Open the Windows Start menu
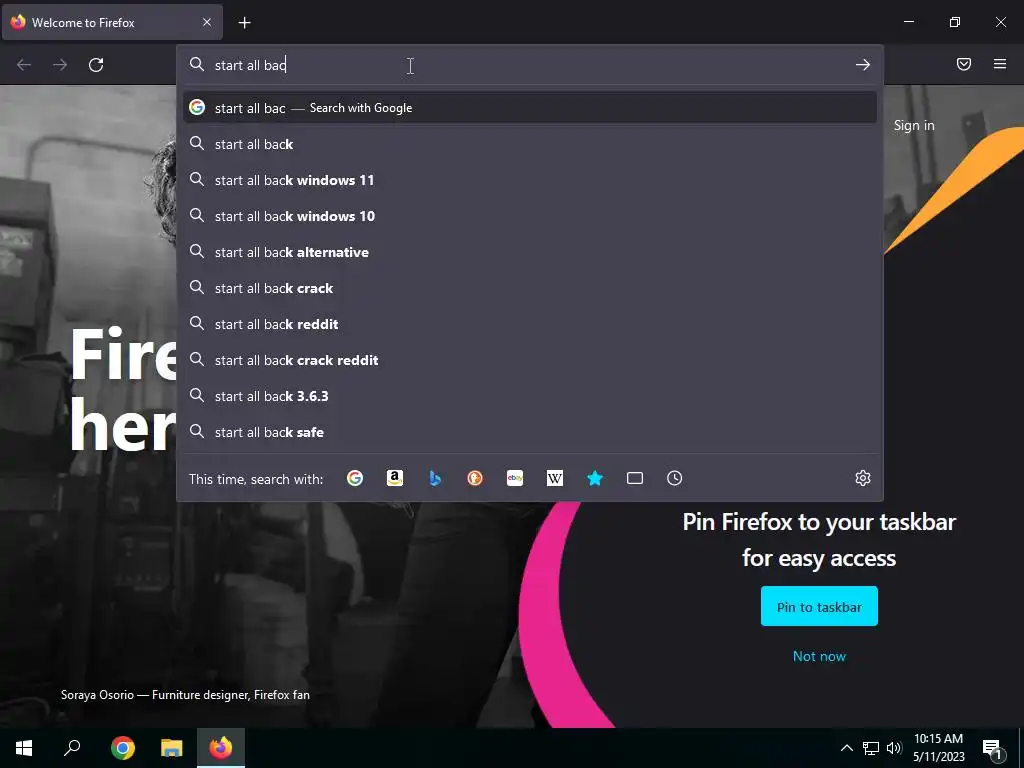 click(24, 748)
